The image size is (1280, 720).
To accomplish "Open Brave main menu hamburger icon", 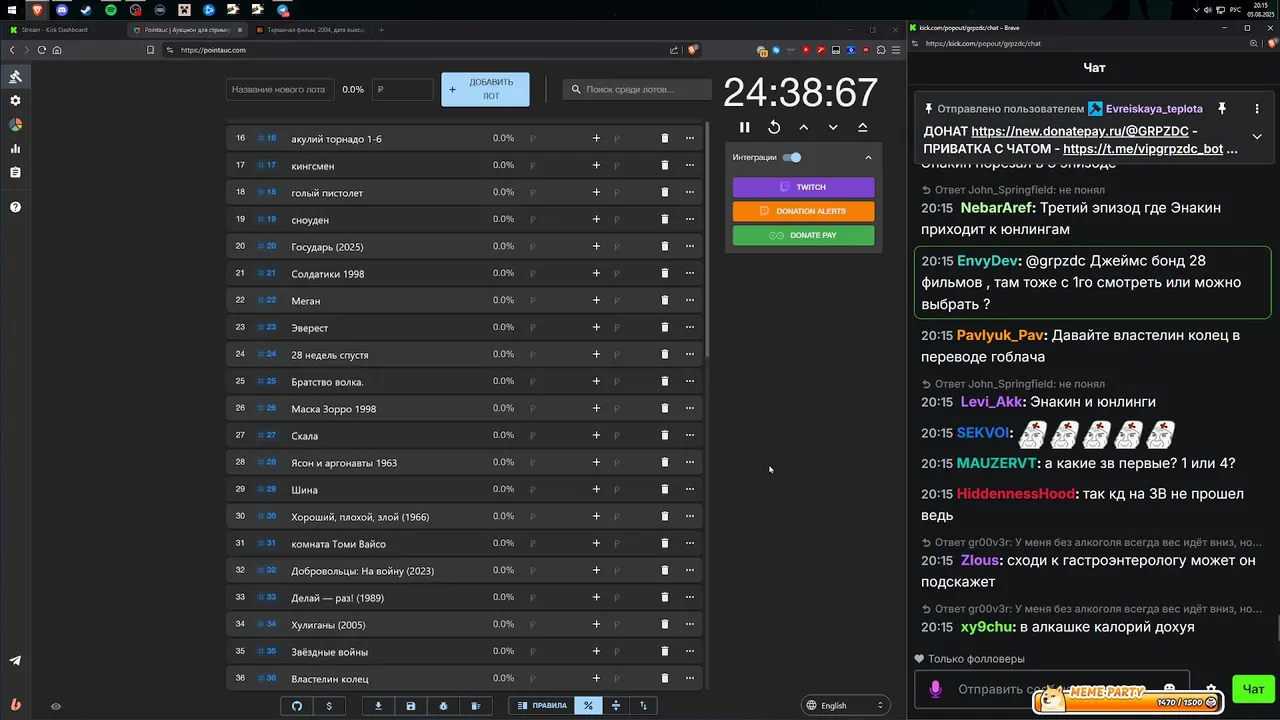I will coord(896,50).
